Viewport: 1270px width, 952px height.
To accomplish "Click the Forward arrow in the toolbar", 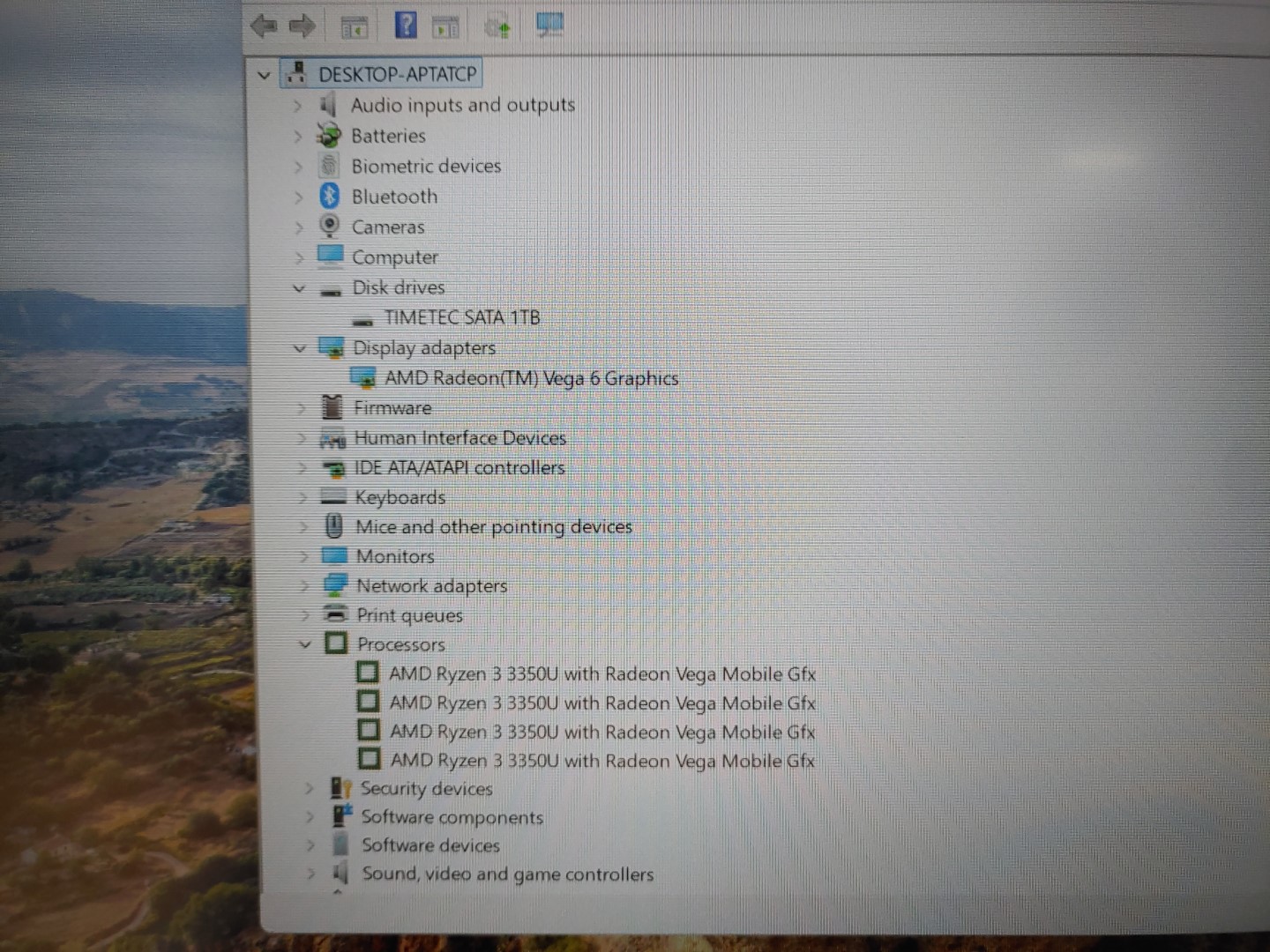I will pos(302,26).
